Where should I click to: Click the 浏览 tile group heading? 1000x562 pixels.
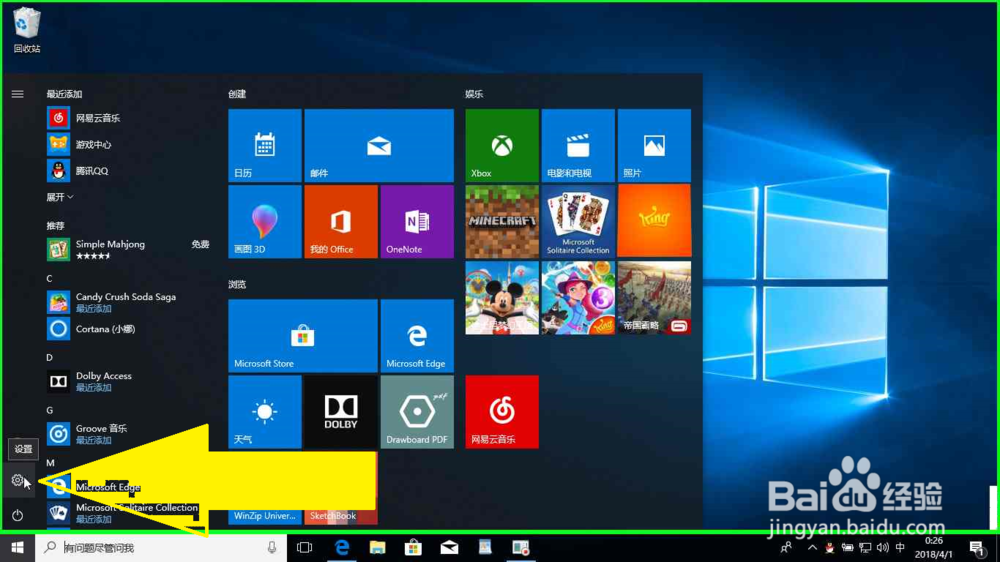237,285
